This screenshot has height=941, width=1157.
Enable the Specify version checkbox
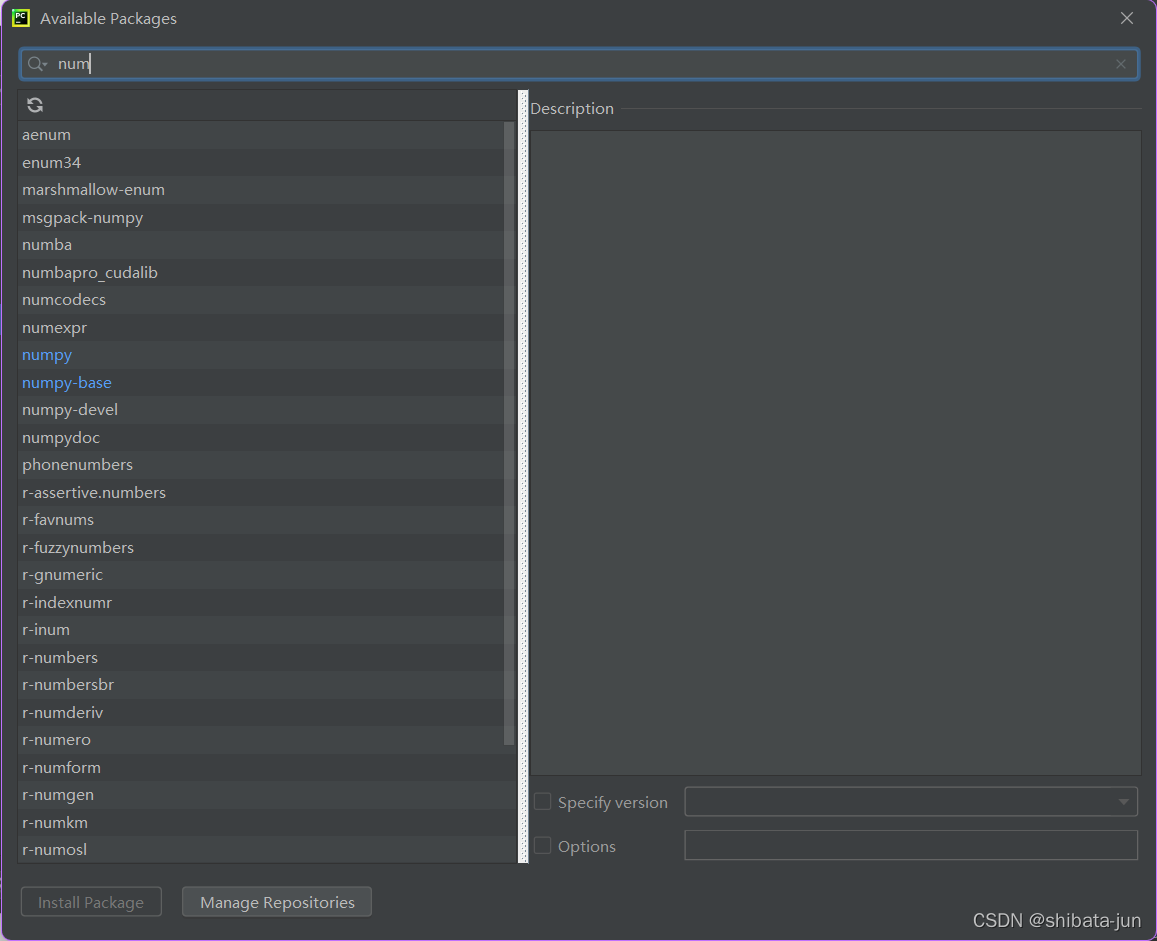pyautogui.click(x=543, y=801)
